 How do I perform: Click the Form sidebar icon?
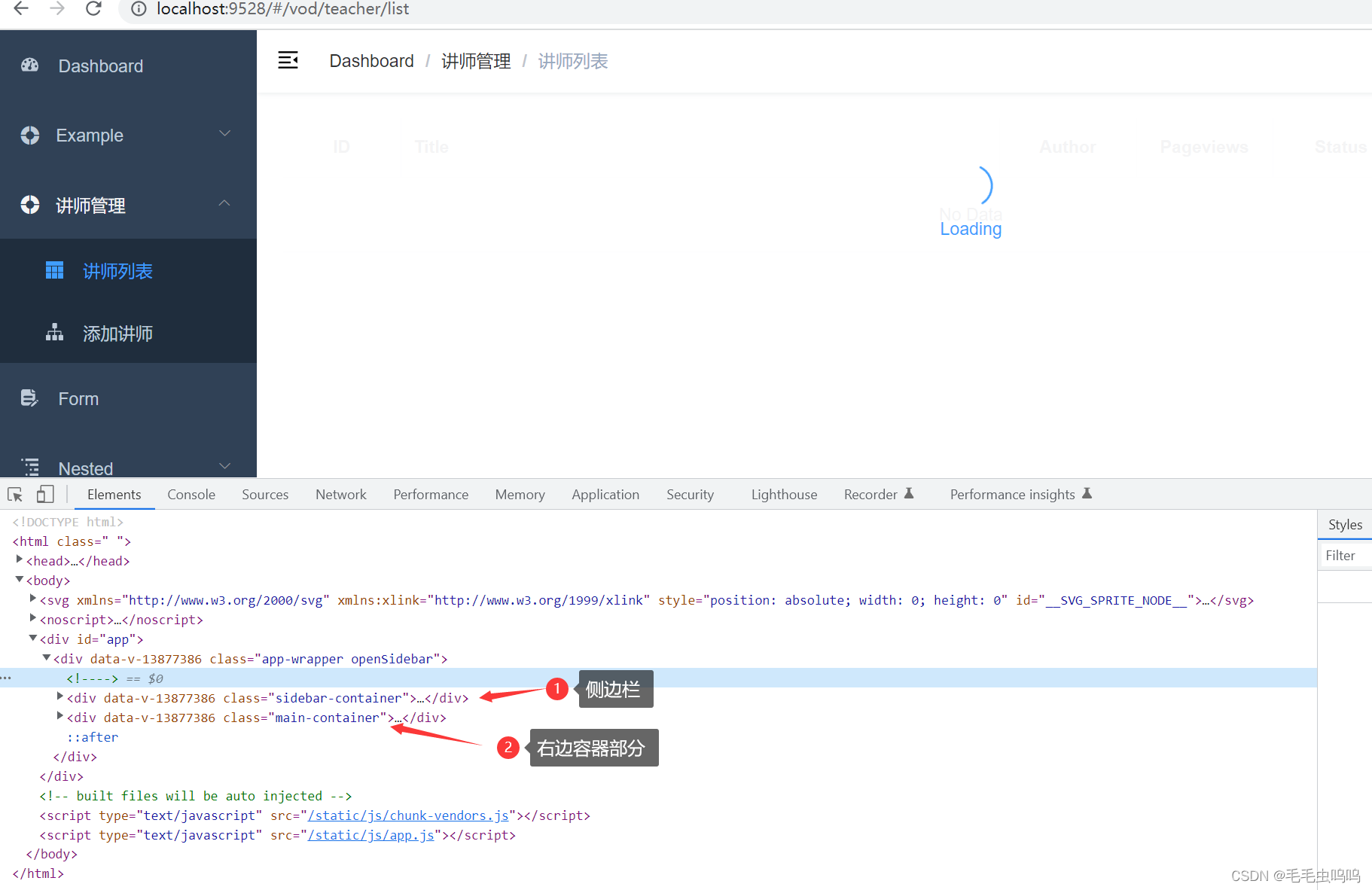pyautogui.click(x=29, y=398)
